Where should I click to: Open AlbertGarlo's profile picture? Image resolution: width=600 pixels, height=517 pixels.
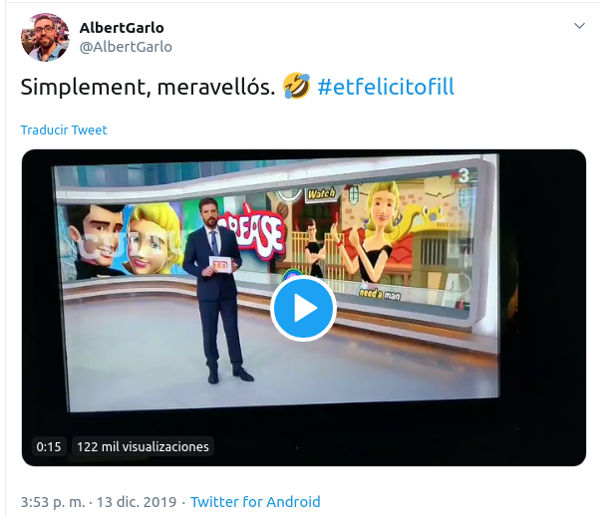pyautogui.click(x=45, y=37)
